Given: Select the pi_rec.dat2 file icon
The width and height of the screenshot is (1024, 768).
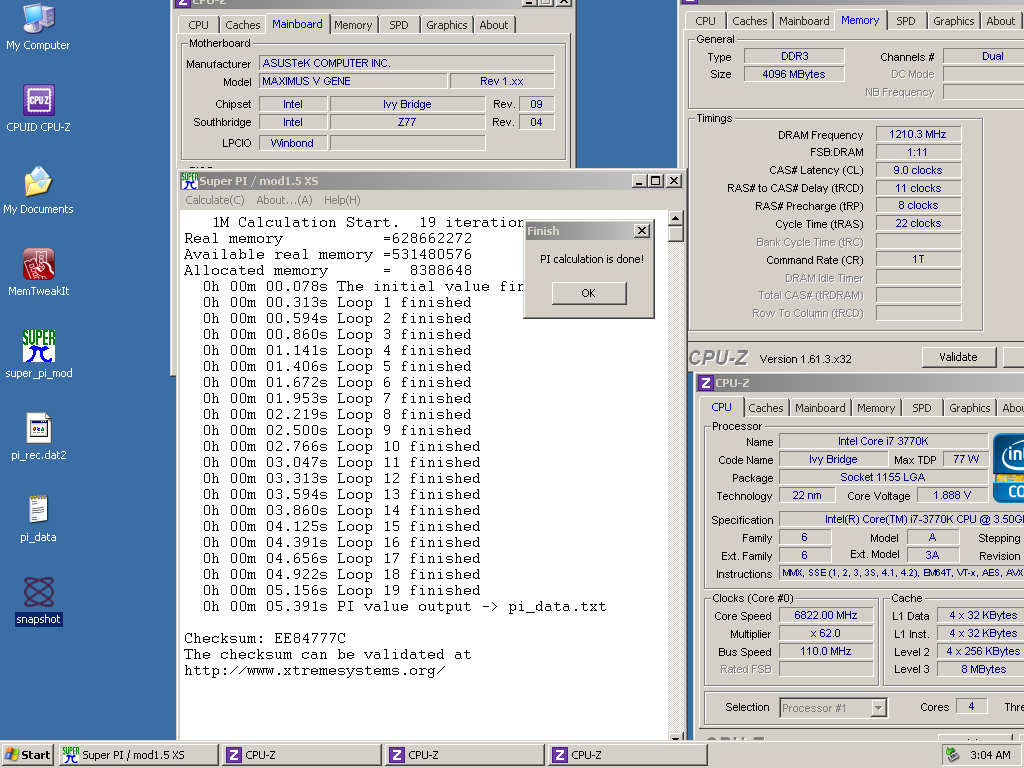Looking at the screenshot, I should [x=38, y=428].
